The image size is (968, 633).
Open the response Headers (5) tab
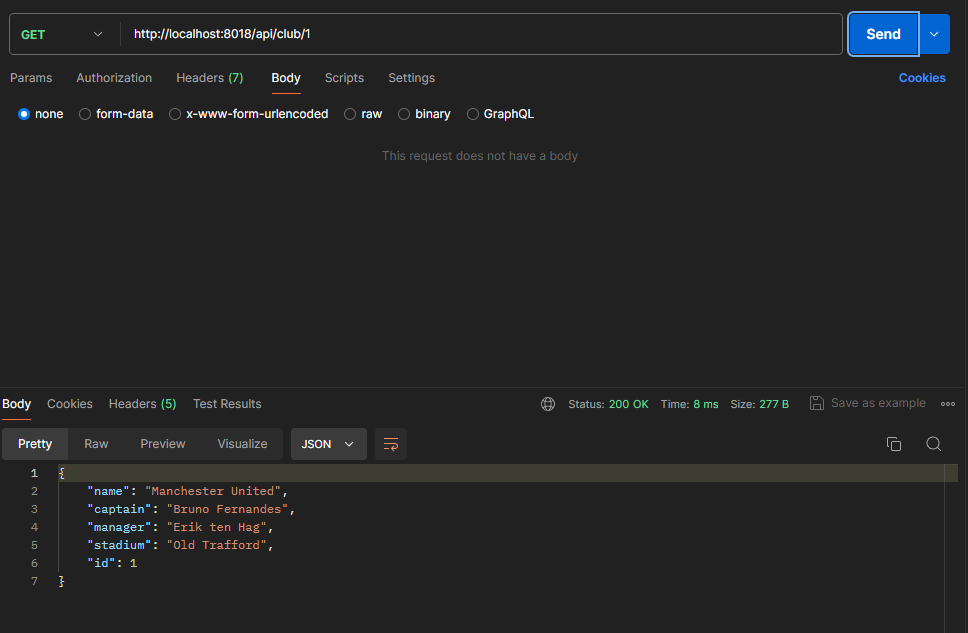(143, 404)
